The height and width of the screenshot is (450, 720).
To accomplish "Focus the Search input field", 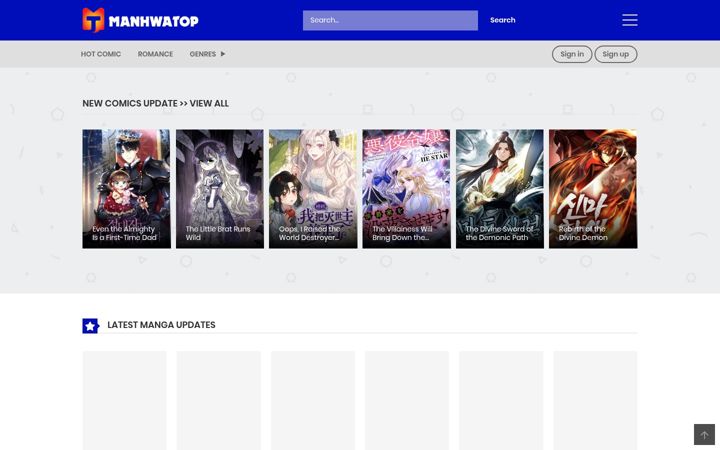I will (x=390, y=20).
